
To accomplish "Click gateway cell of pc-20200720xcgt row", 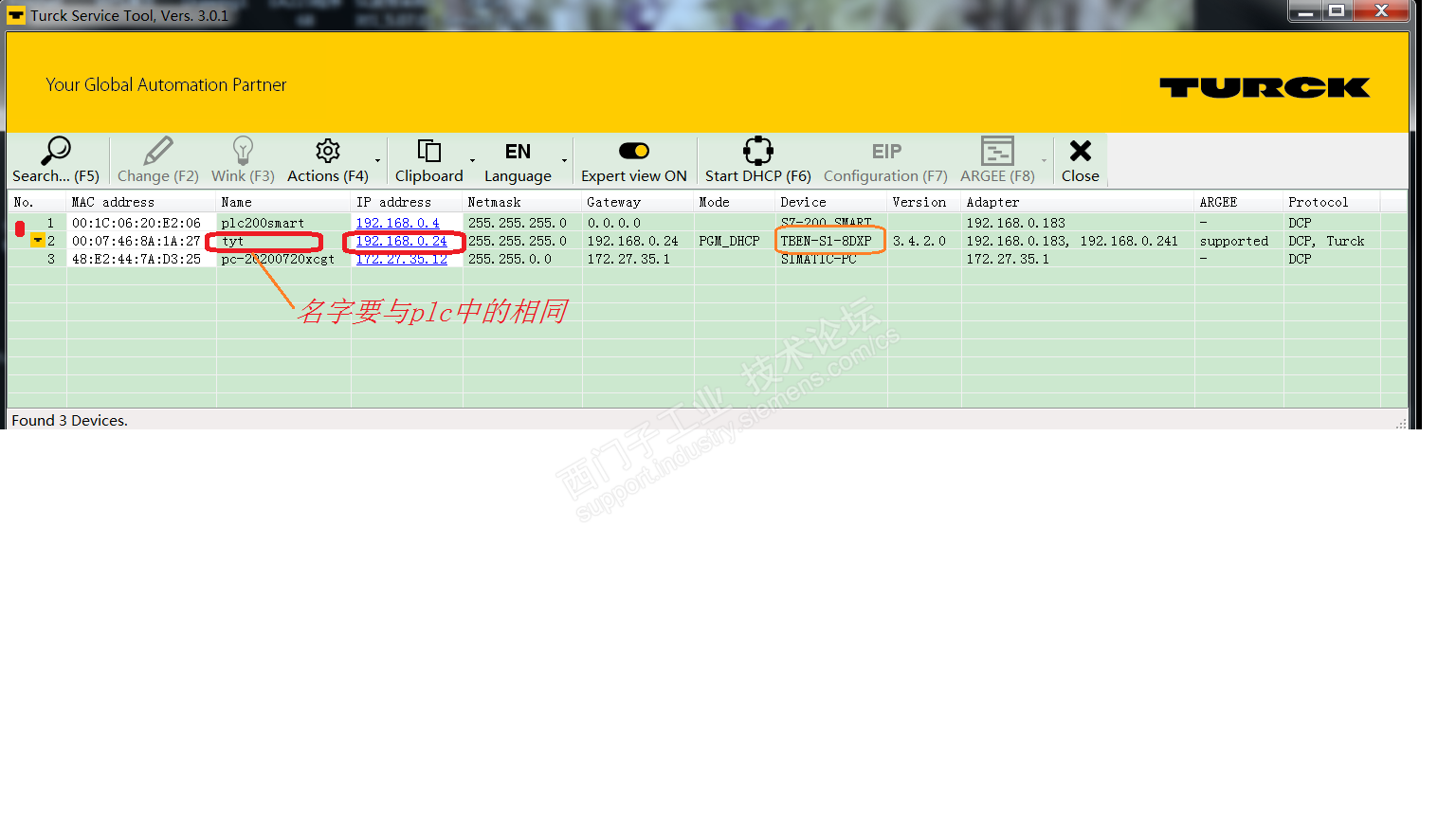I will point(628,259).
